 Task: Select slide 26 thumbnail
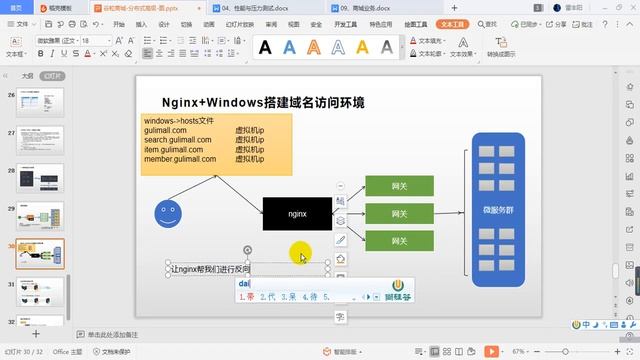coord(40,102)
